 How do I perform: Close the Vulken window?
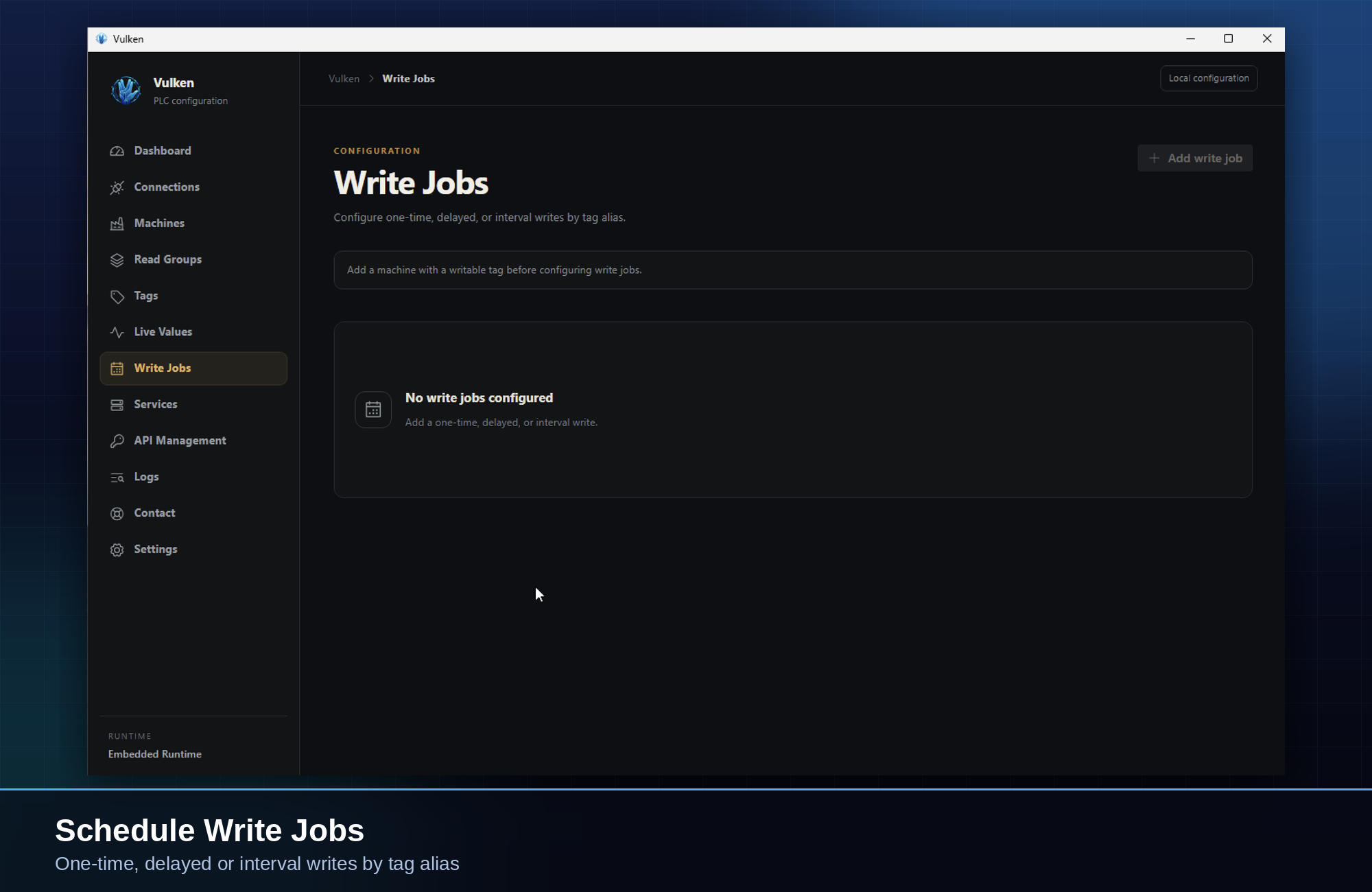pyautogui.click(x=1267, y=39)
